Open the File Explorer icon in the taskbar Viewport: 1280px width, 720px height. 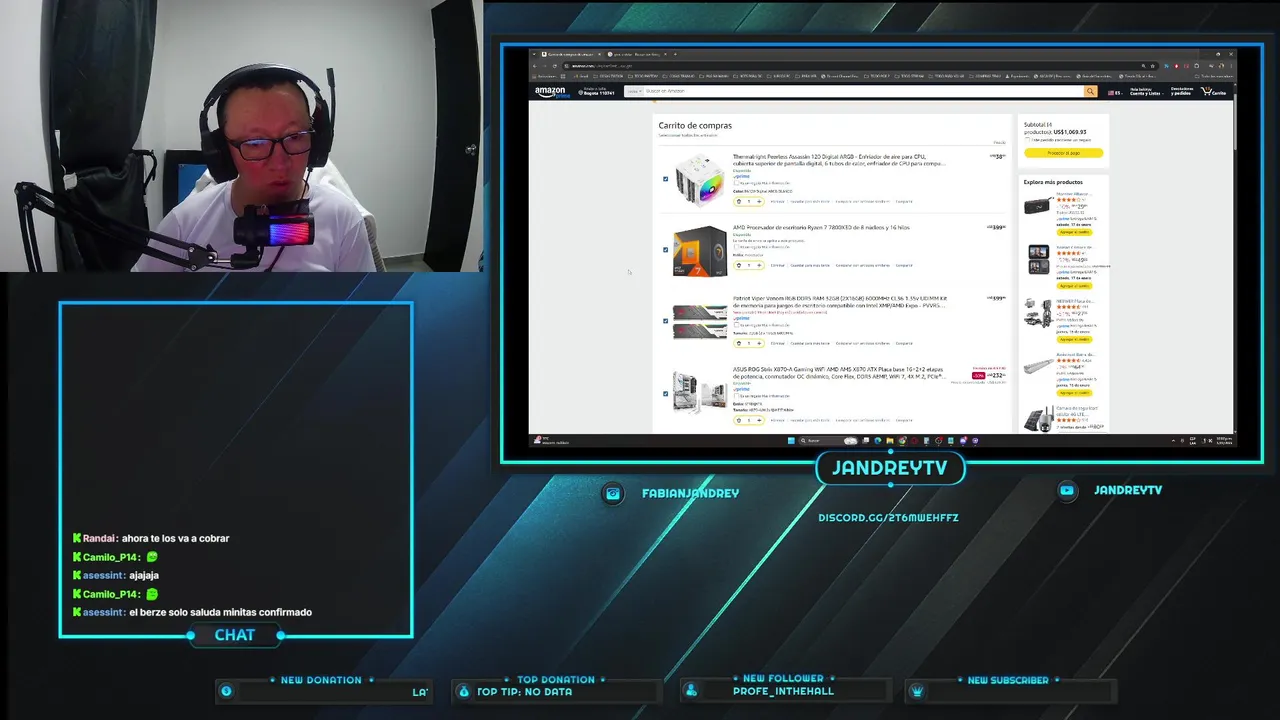tap(890, 440)
